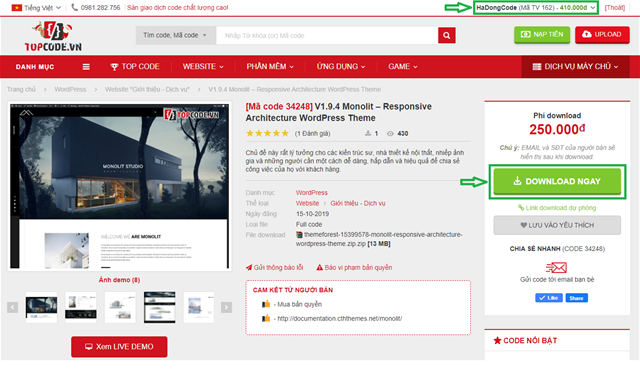Select the fourth demo thumbnail

160,307
